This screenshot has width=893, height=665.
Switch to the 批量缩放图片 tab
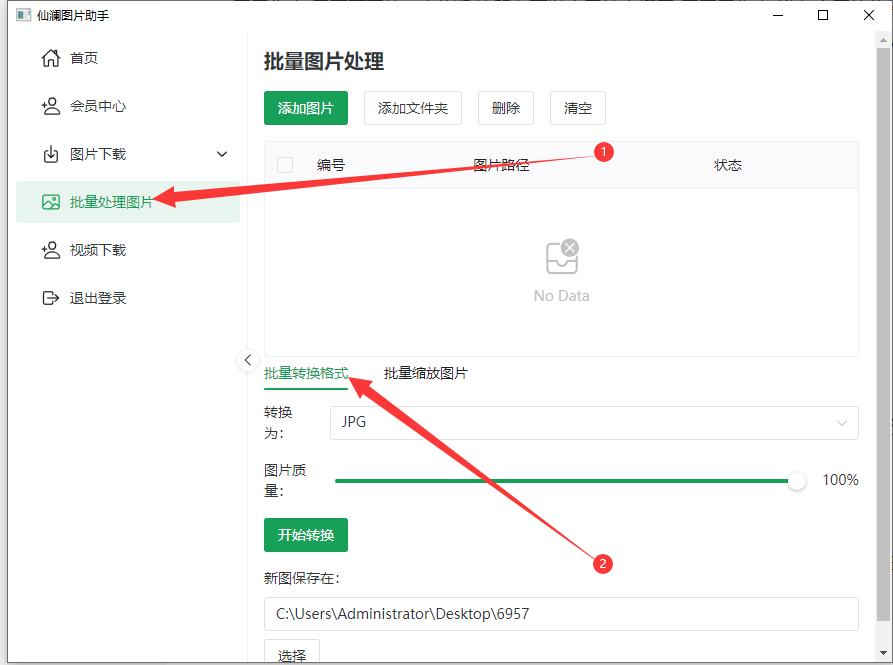pos(425,373)
